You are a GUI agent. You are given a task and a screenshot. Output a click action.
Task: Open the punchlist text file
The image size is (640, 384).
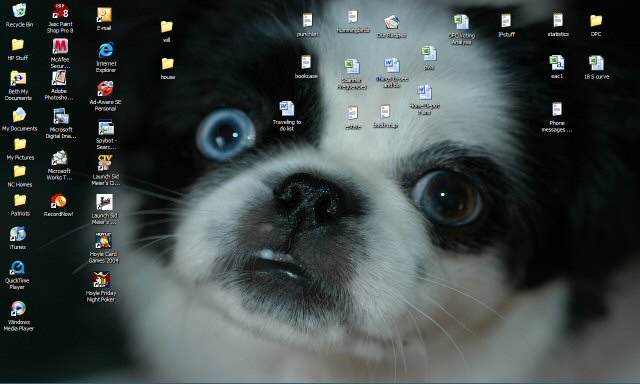[307, 20]
